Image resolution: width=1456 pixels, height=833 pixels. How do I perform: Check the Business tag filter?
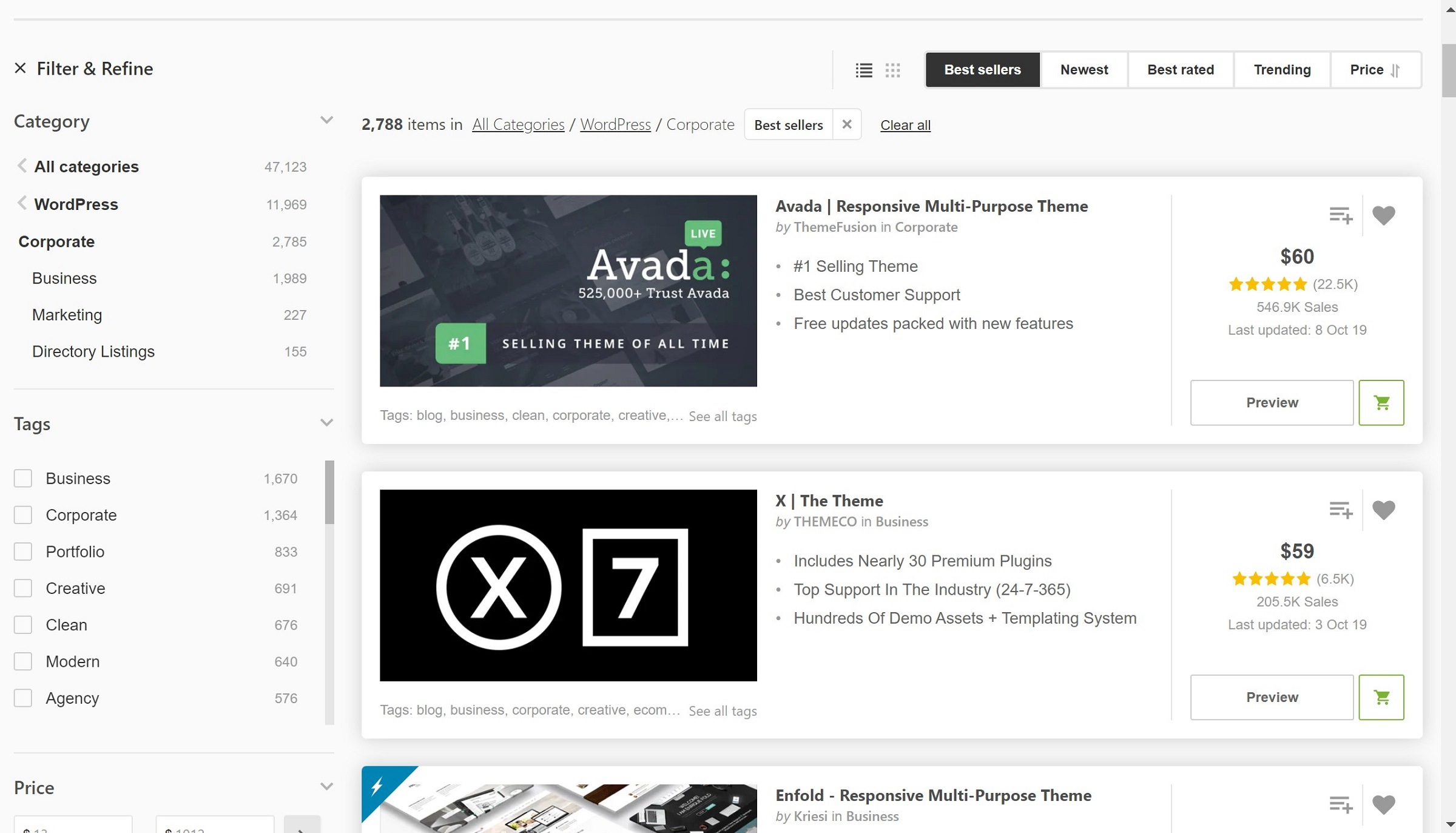[23, 478]
